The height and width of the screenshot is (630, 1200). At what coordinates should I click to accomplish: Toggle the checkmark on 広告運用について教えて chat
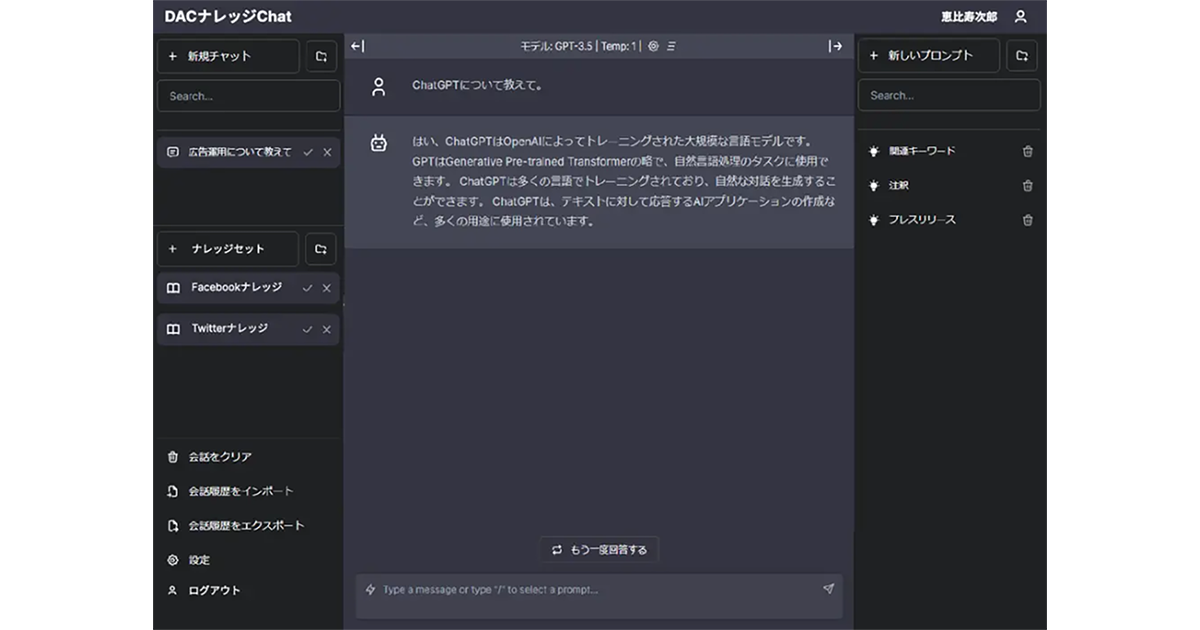(307, 151)
